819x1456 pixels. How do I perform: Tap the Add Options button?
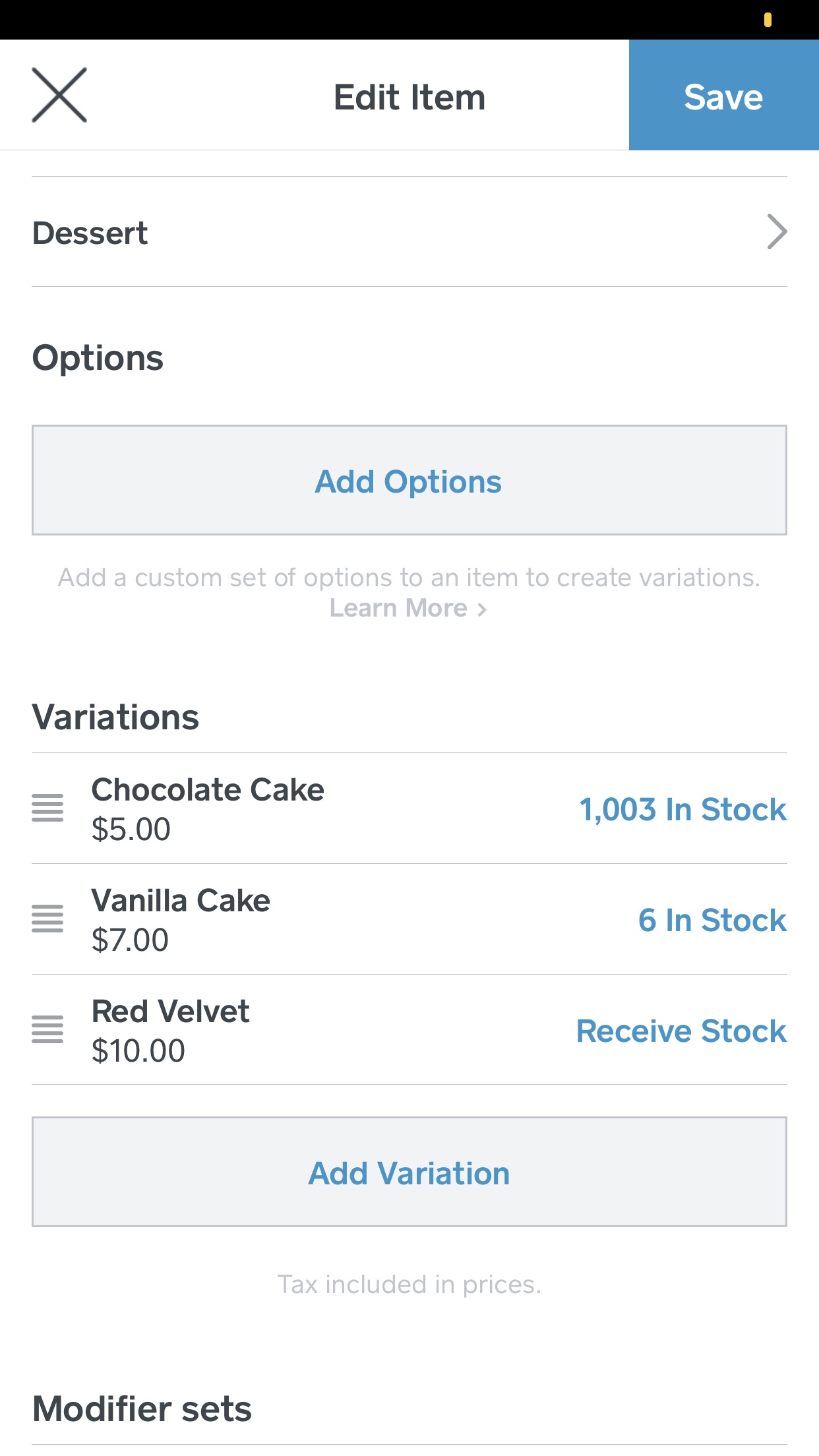point(409,481)
